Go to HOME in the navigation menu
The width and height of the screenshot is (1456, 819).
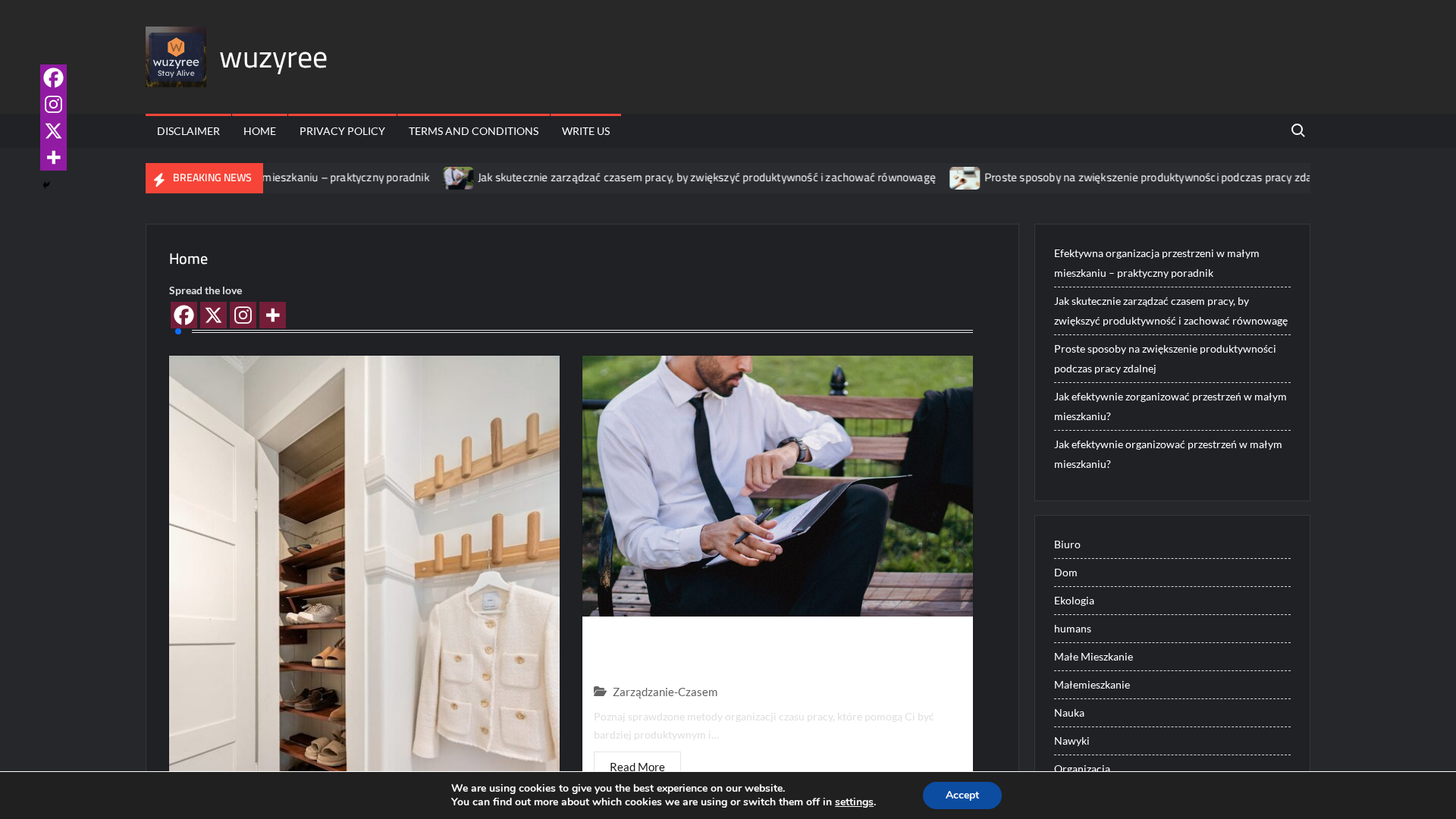coord(259,131)
